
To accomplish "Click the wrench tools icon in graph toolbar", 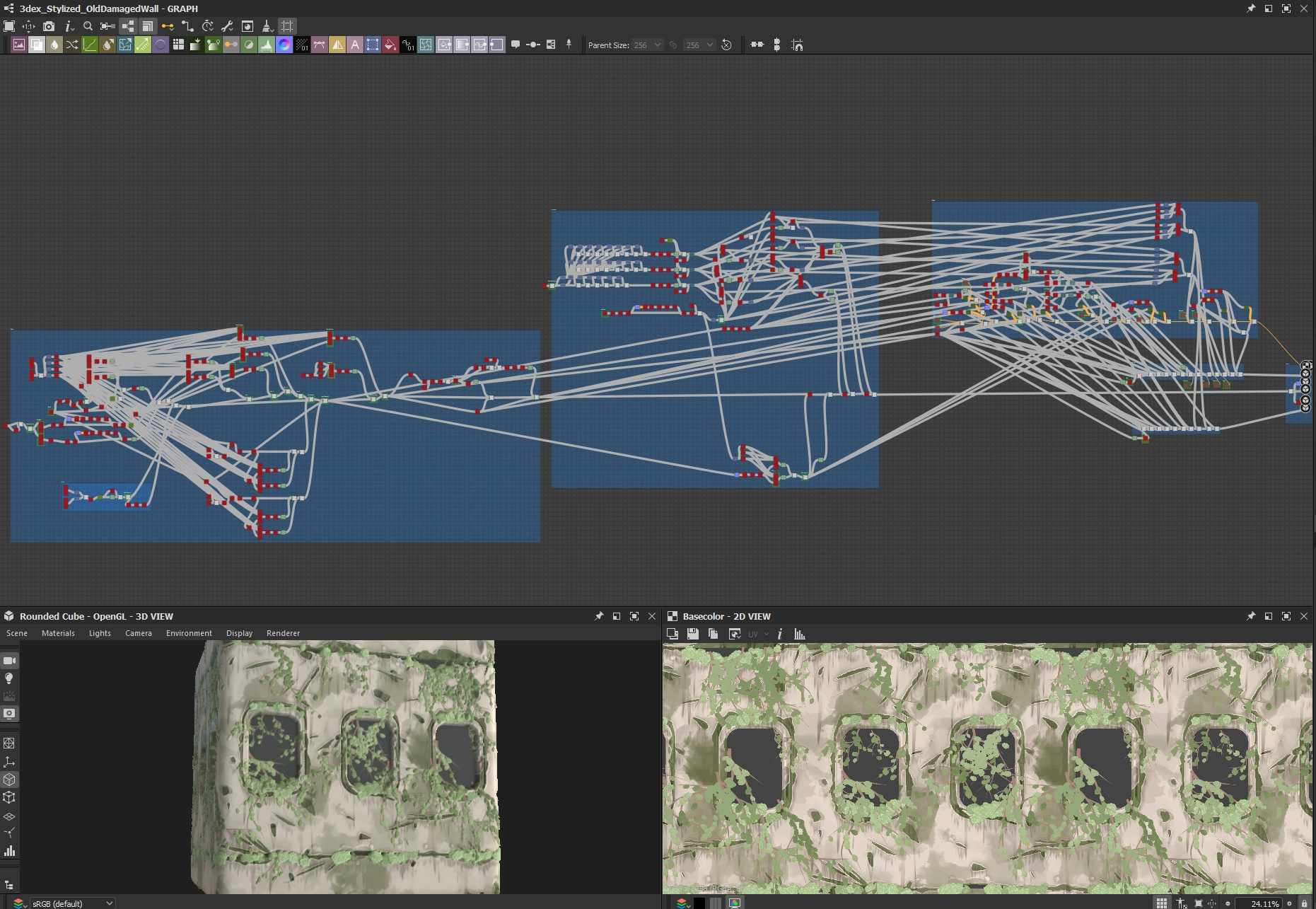I will [x=227, y=26].
